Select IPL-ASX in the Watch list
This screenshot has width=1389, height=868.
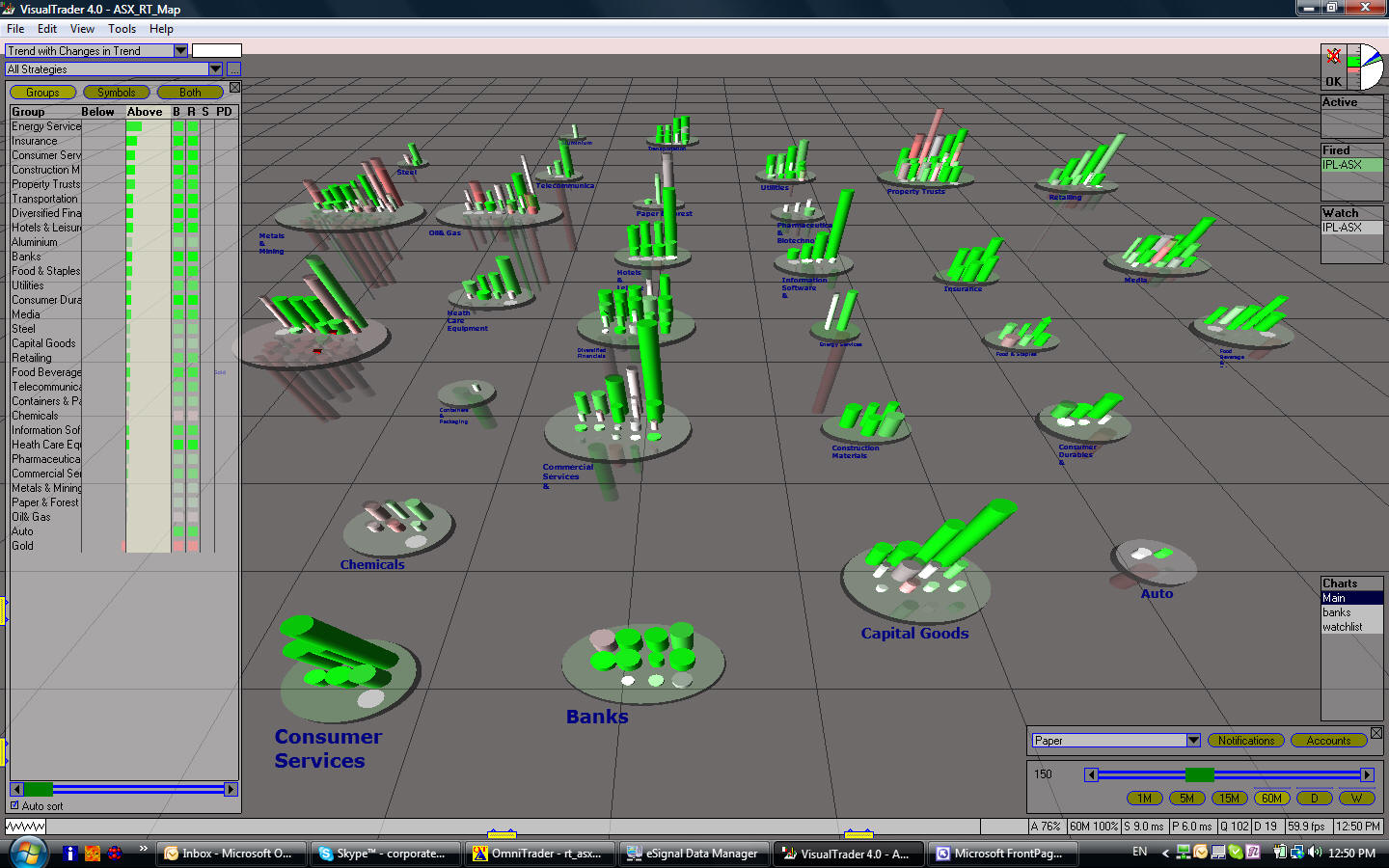1351,228
